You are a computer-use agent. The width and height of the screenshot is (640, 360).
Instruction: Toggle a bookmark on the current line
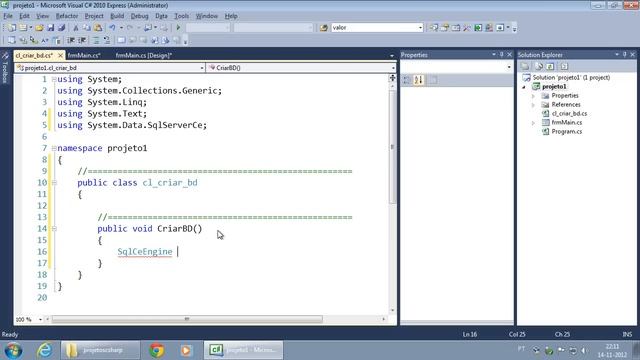pyautogui.click(x=122, y=40)
